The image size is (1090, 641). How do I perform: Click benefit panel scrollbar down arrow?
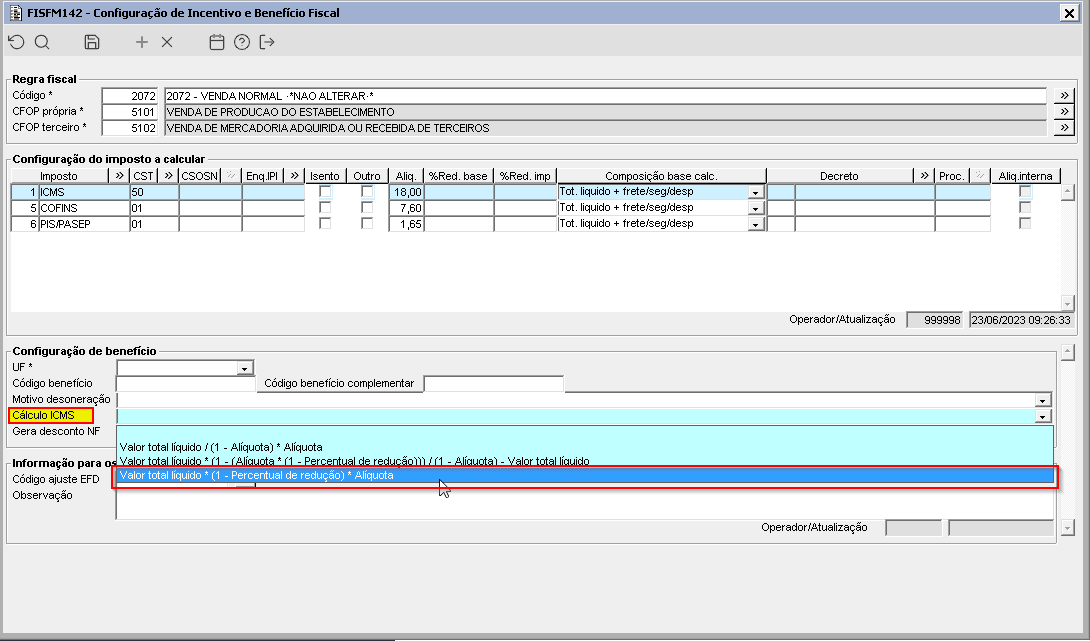coord(1068,528)
